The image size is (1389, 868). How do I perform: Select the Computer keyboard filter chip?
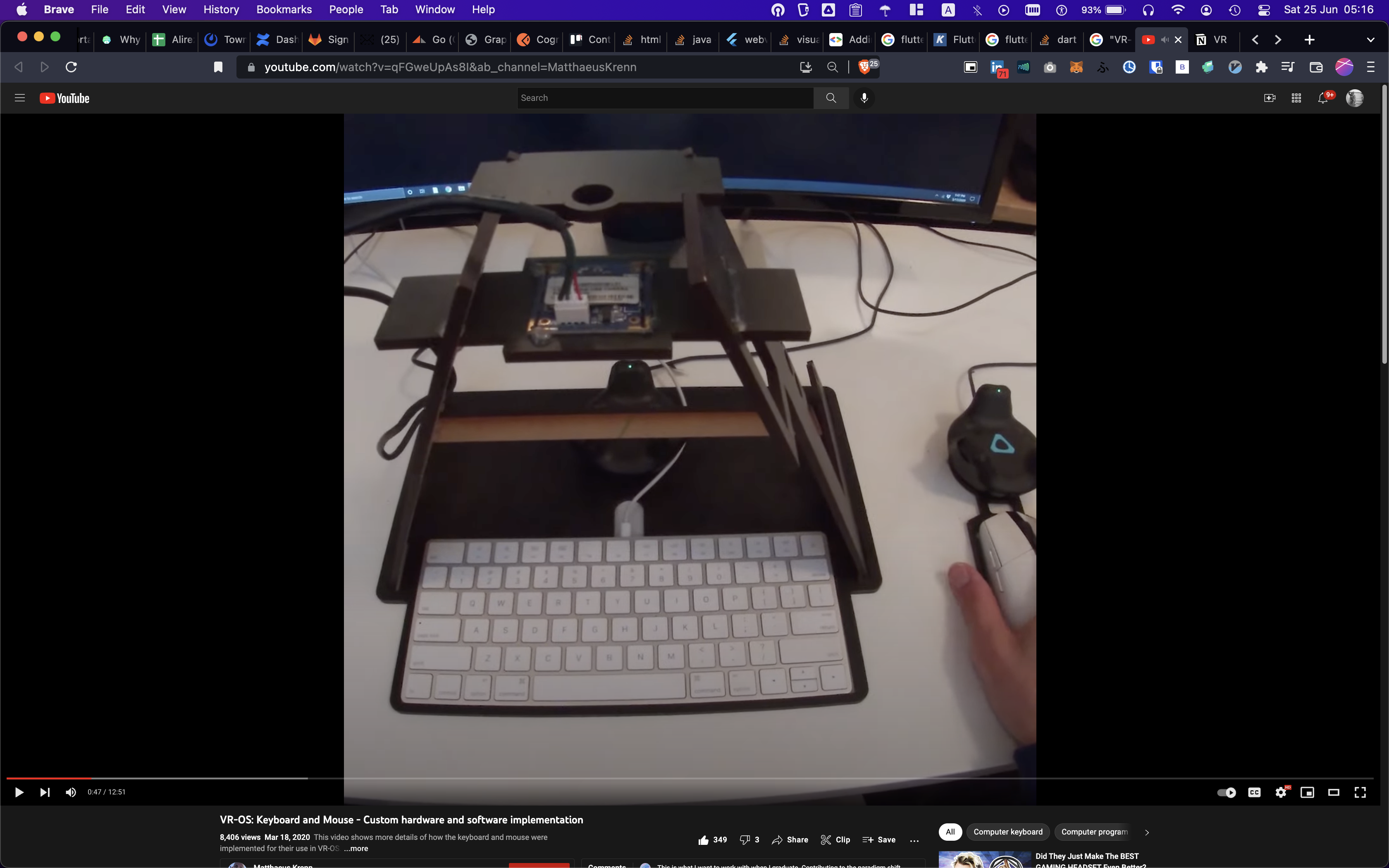tap(1008, 832)
